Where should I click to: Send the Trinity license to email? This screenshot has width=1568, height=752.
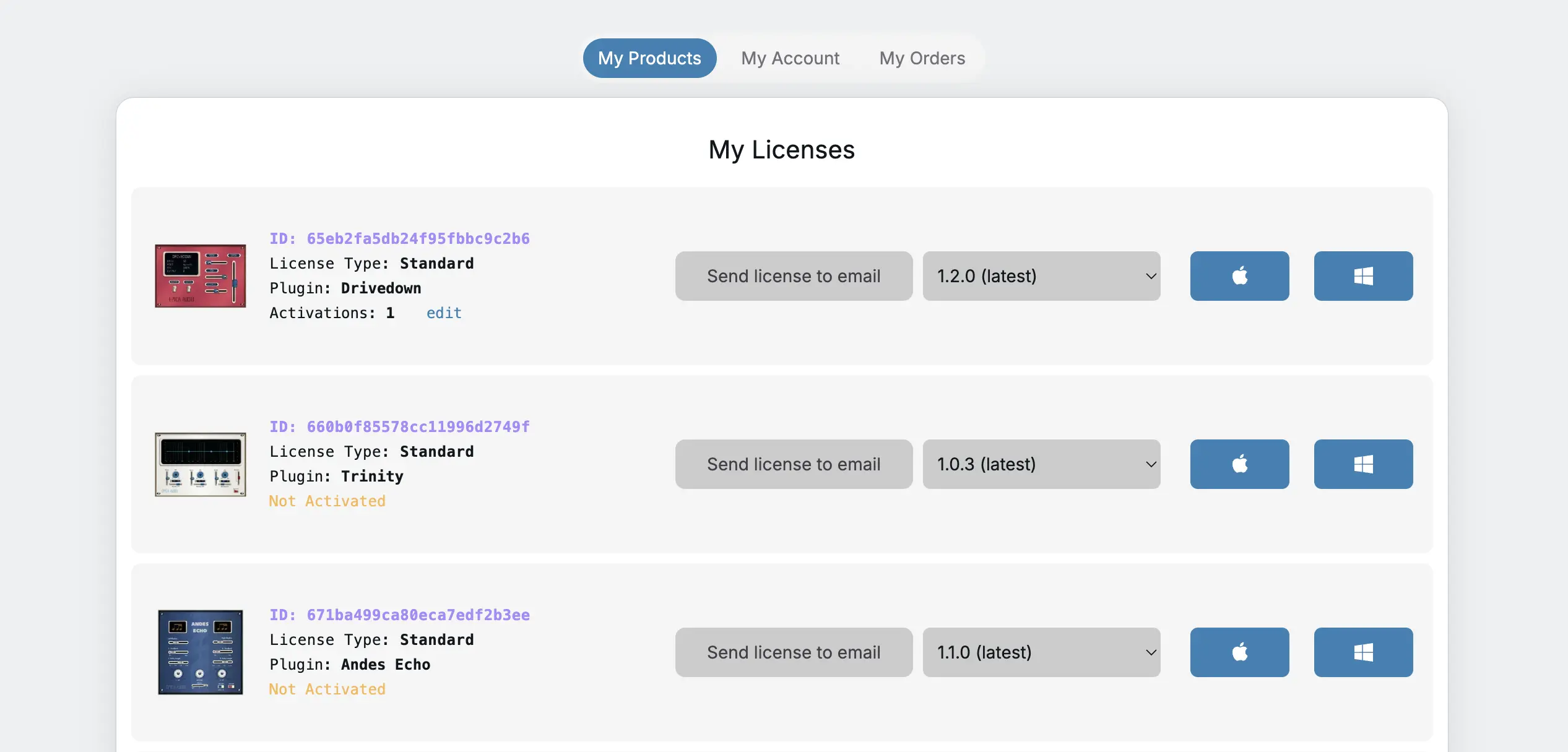[x=794, y=464]
